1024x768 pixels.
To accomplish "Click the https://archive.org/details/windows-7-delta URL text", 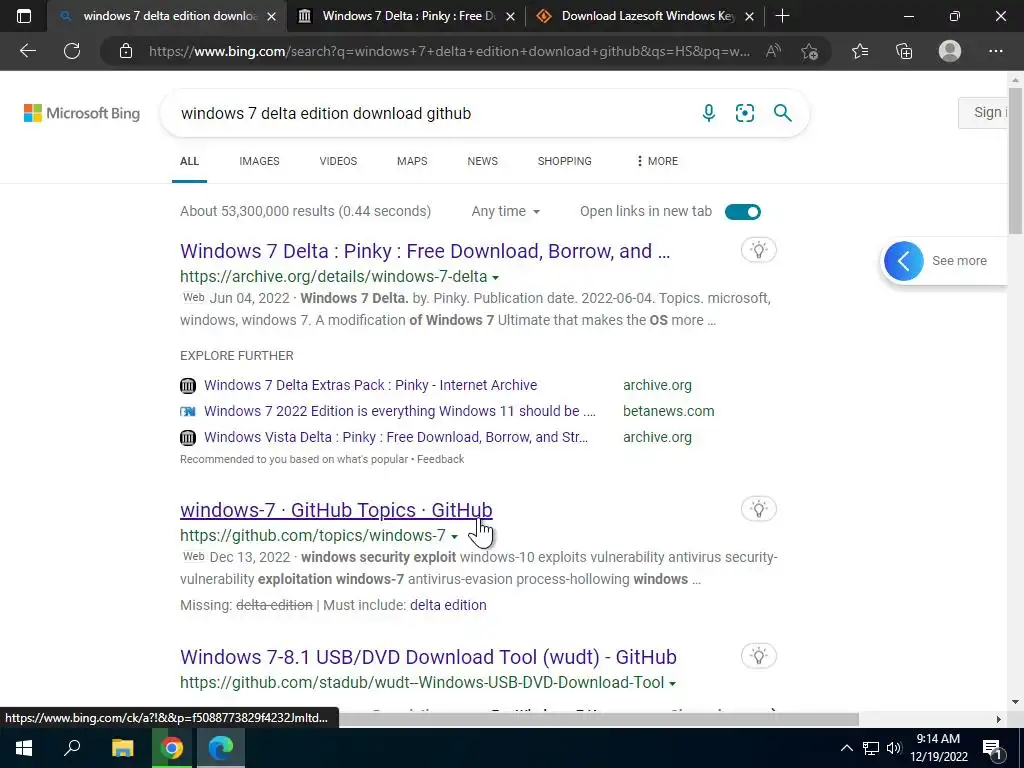I will 334,276.
